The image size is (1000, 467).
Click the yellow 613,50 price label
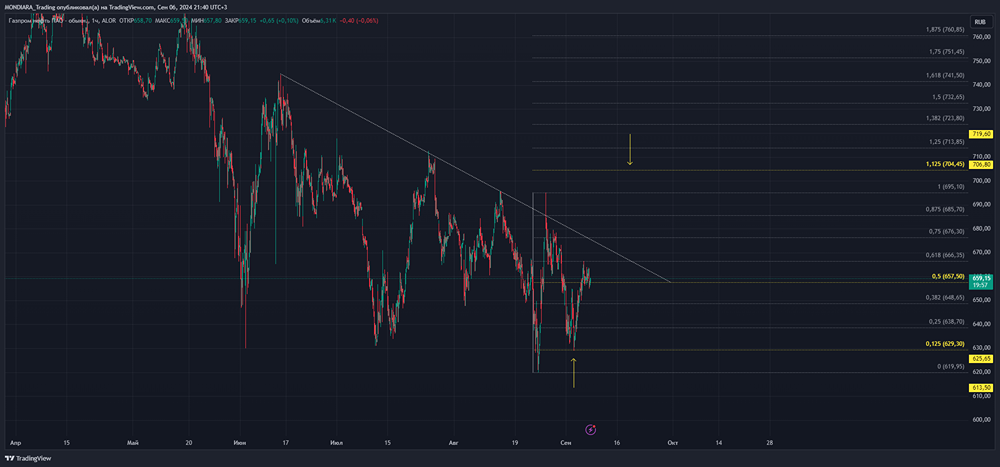coord(980,388)
